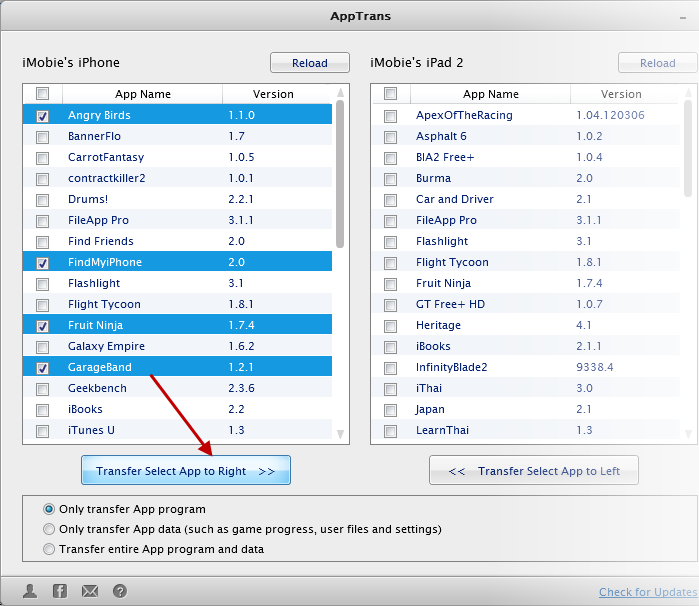Select the Heritage app row
Viewport: 699px width, 606px height.
tap(526, 325)
